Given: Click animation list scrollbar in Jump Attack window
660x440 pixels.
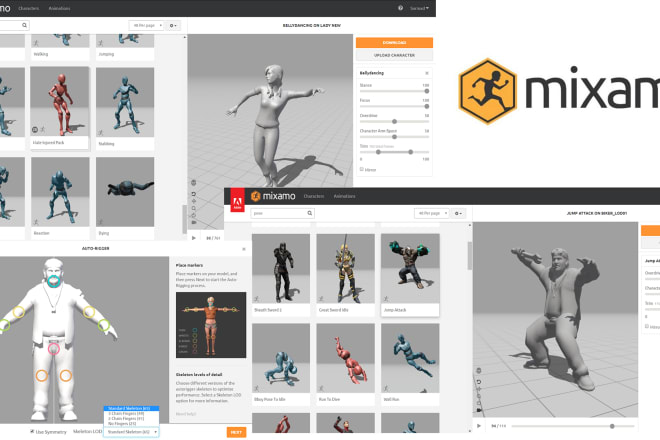Looking at the screenshot, I should pos(470,256).
